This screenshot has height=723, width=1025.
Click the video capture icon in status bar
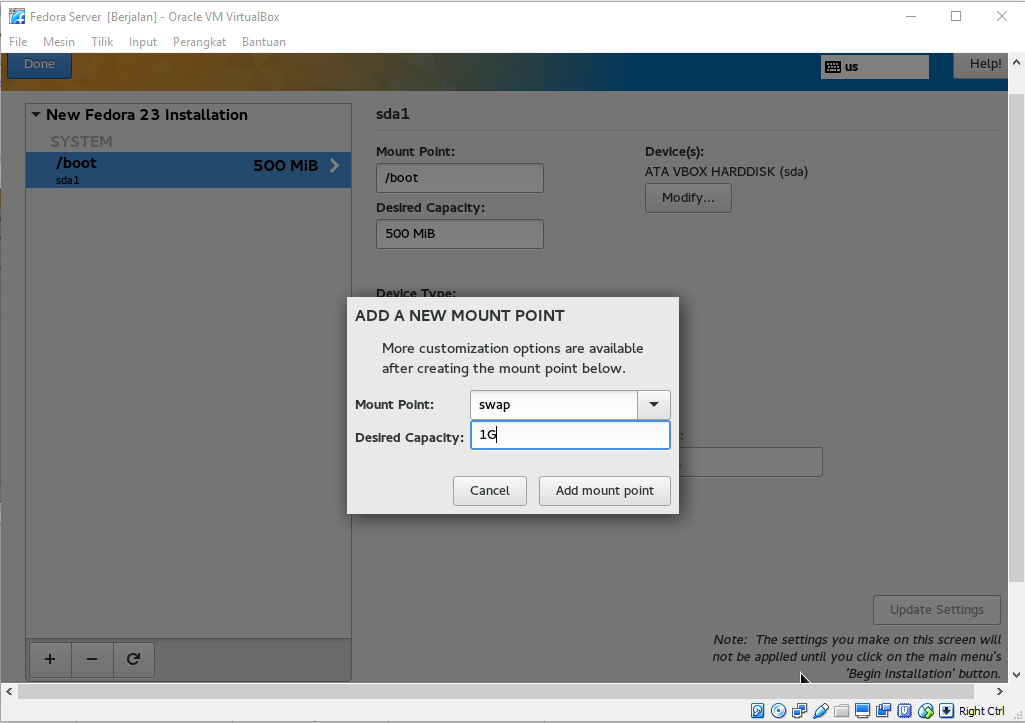click(884, 711)
